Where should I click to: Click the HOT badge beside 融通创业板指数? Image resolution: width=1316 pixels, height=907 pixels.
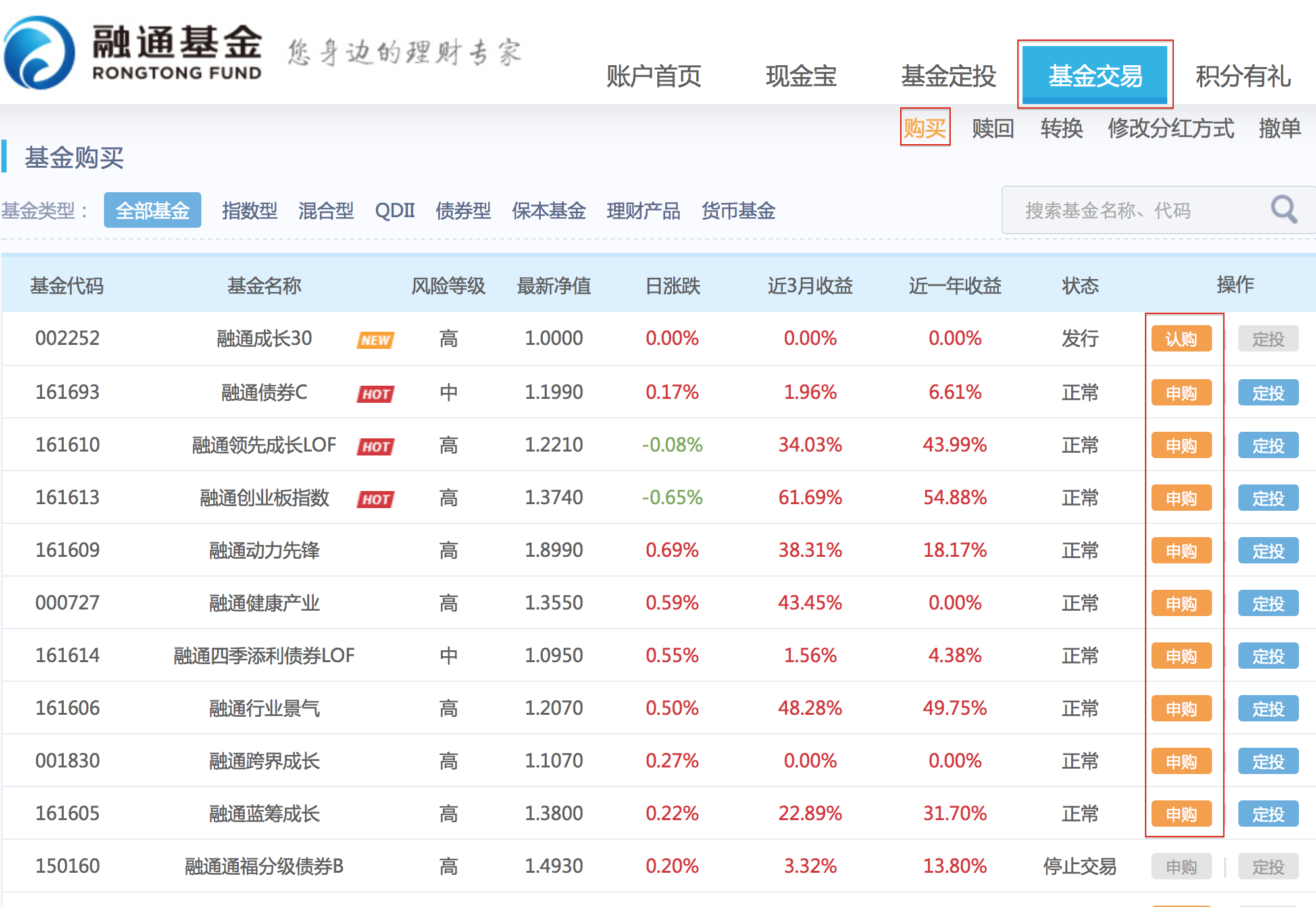[376, 499]
